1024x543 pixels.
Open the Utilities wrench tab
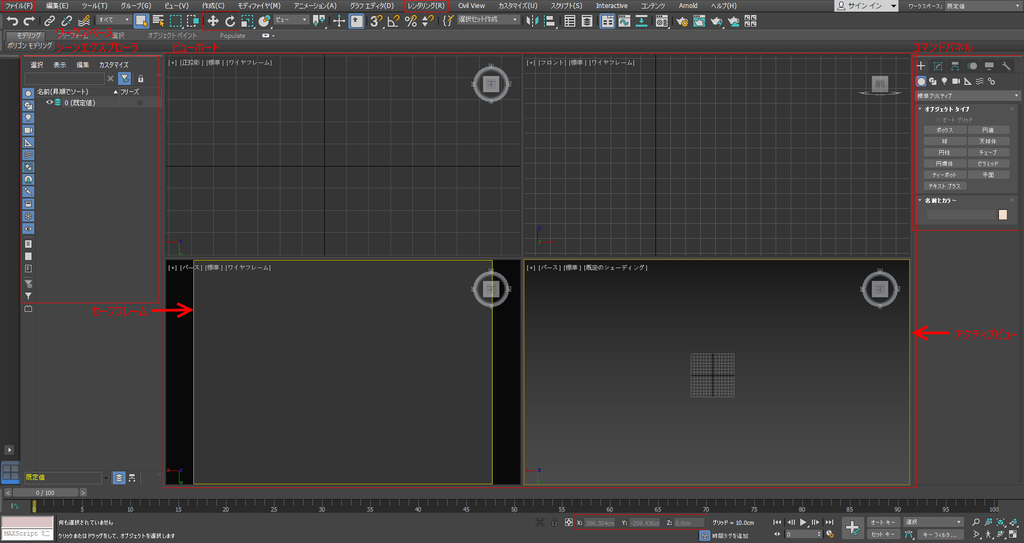pyautogui.click(x=1006, y=66)
